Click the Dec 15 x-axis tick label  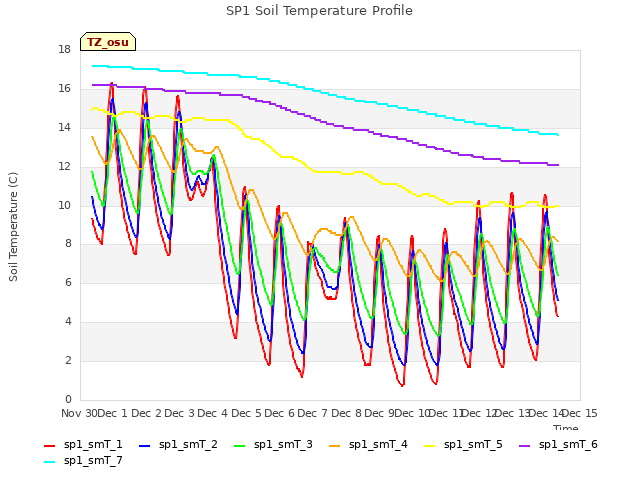pyautogui.click(x=580, y=413)
